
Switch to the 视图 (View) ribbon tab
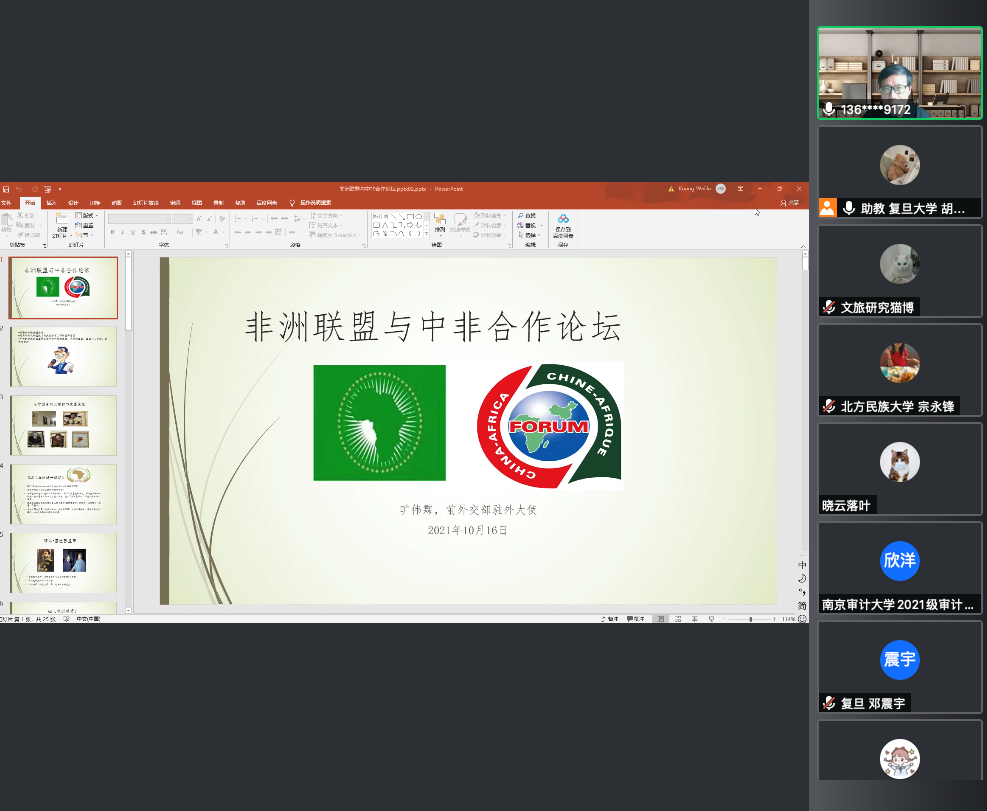pyautogui.click(x=196, y=203)
